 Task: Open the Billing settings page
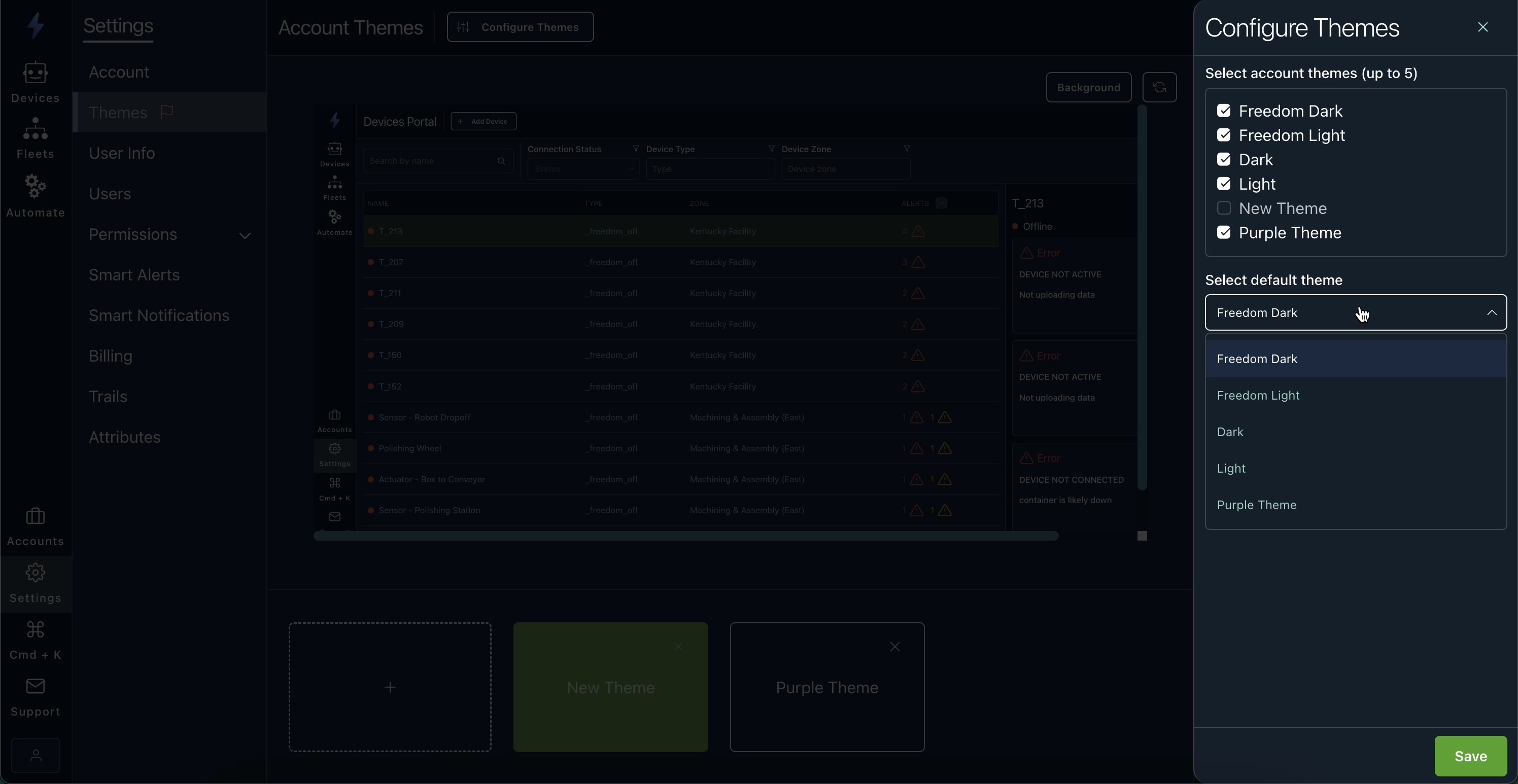(x=111, y=357)
